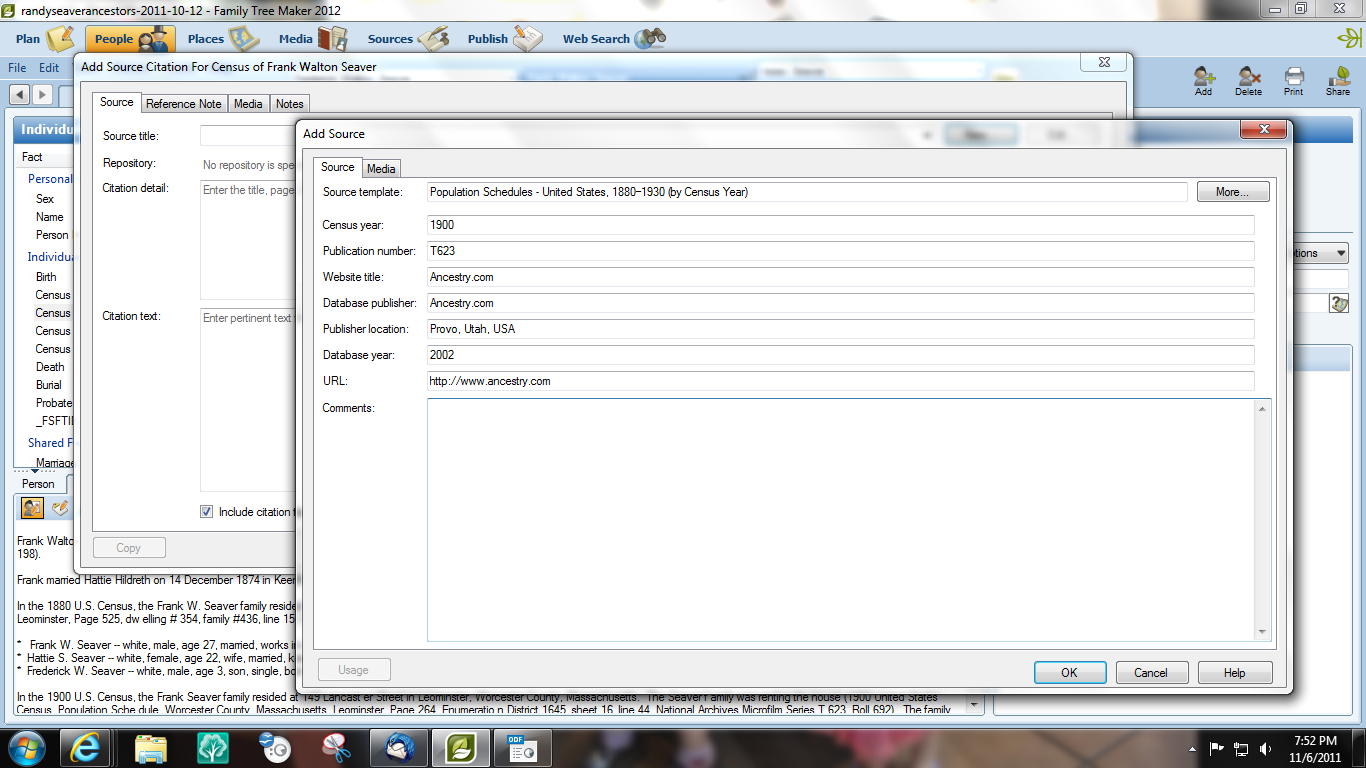Open the Edit menu
This screenshot has height=768, width=1366.
pyautogui.click(x=49, y=68)
